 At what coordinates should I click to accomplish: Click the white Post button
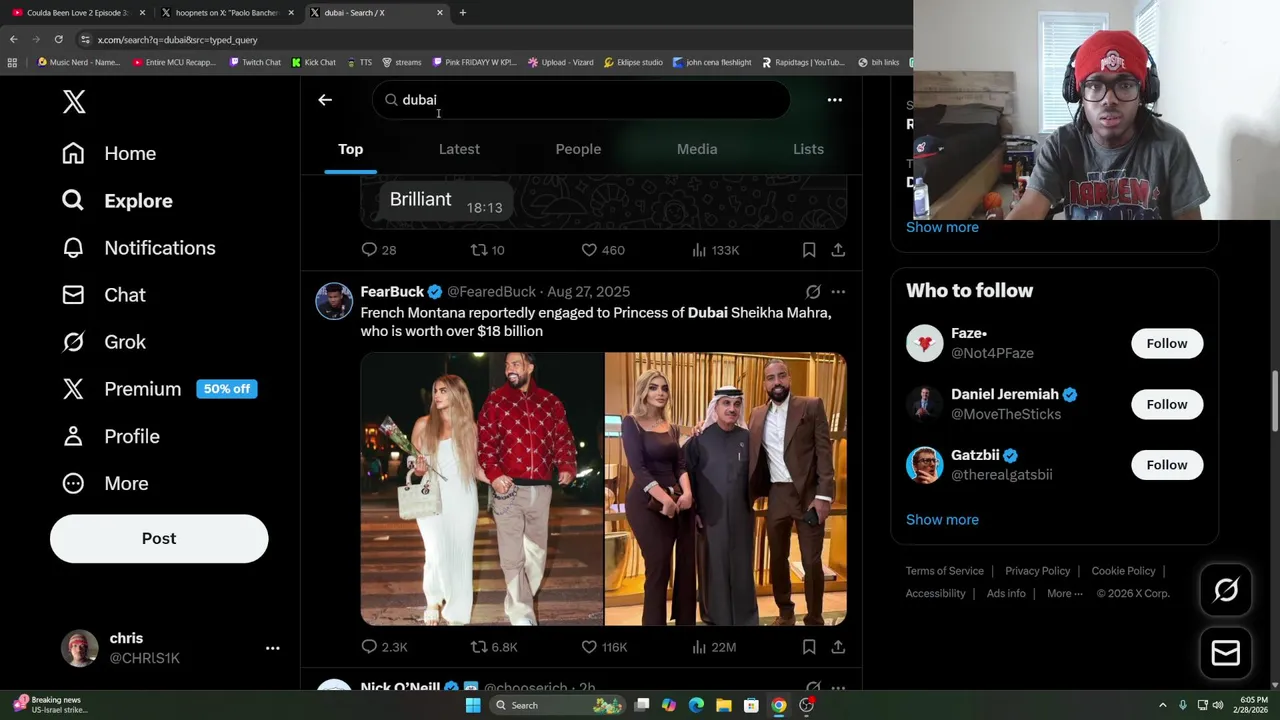[x=159, y=538]
